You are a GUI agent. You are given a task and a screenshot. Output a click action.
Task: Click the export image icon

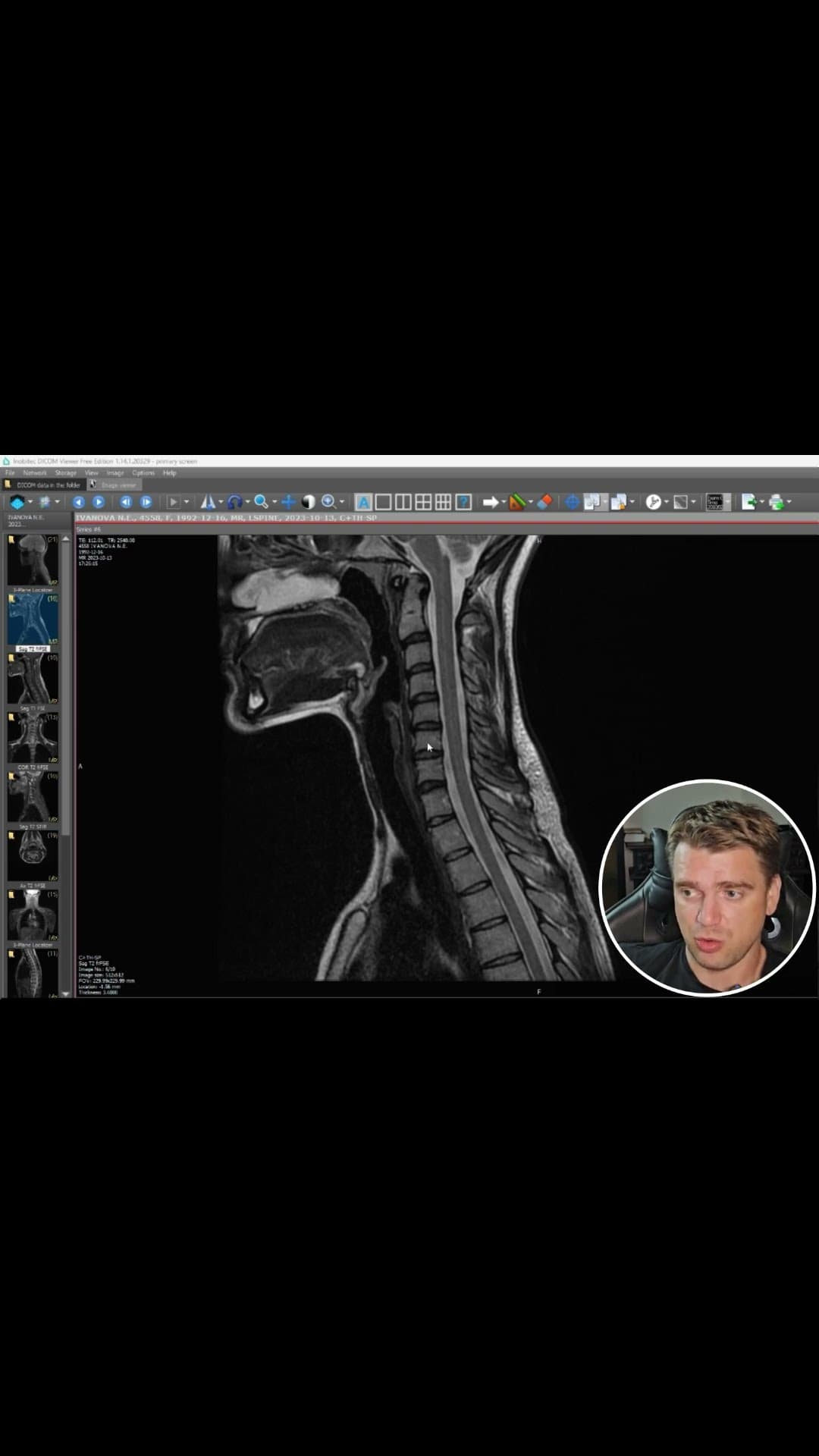point(749,502)
